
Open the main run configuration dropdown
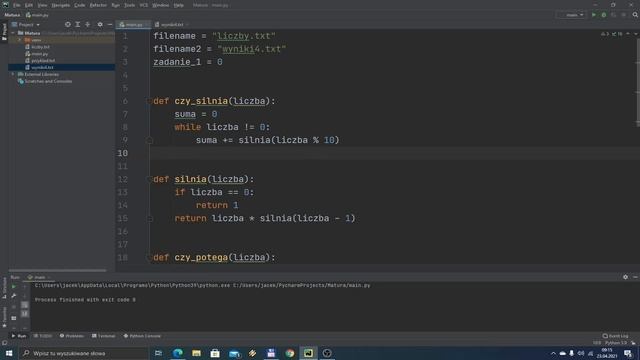[571, 15]
